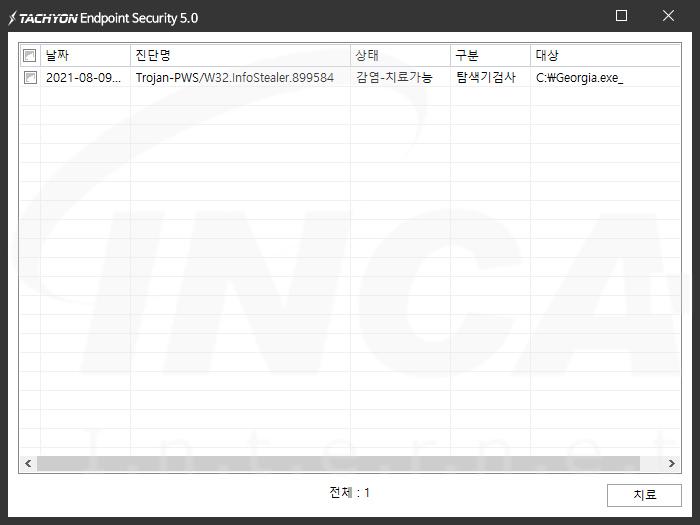Maximize the Tachyon Endpoint Security window

(x=621, y=16)
